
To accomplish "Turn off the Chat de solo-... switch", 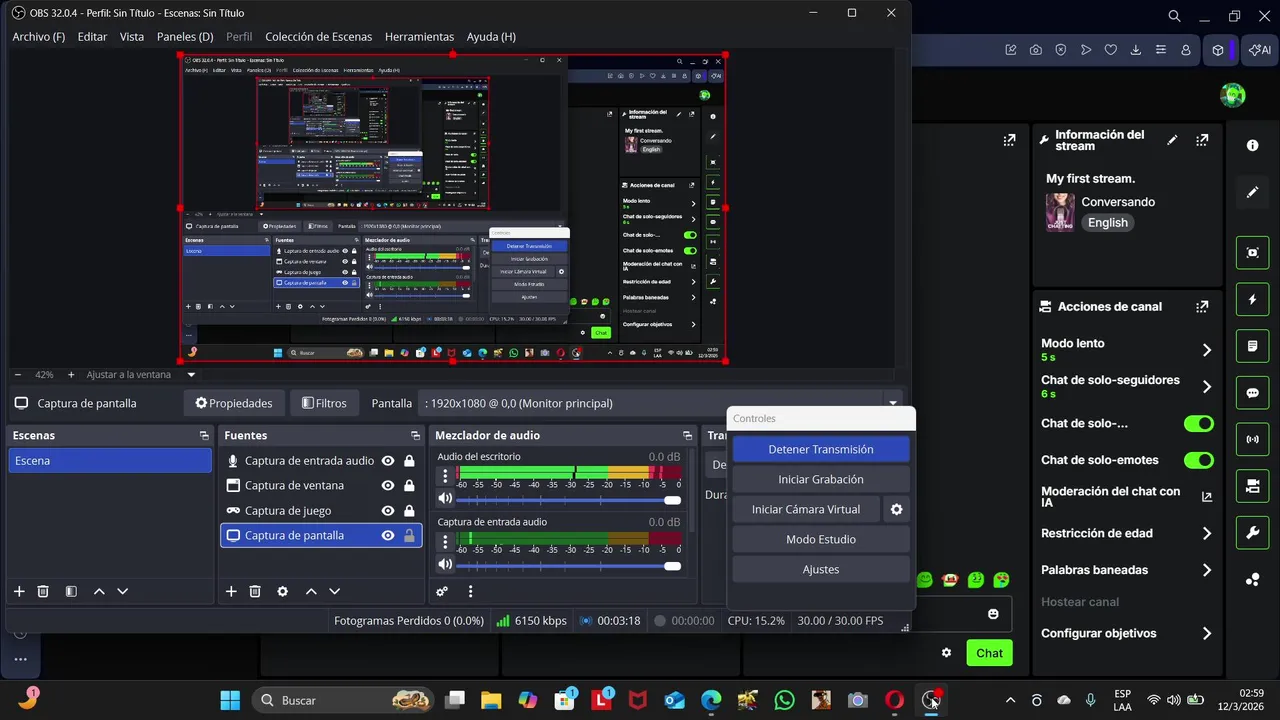I will click(1198, 424).
